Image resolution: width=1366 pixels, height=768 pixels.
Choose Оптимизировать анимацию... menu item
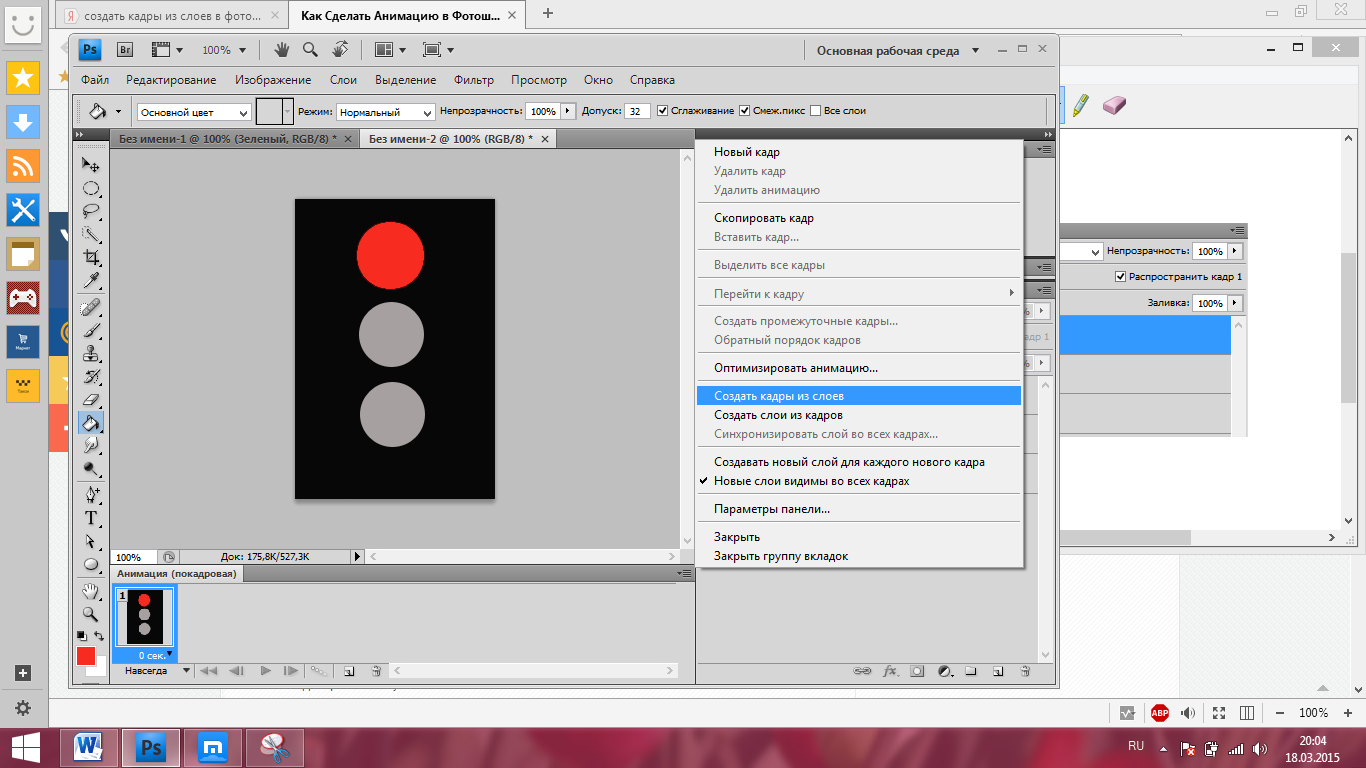(859, 368)
